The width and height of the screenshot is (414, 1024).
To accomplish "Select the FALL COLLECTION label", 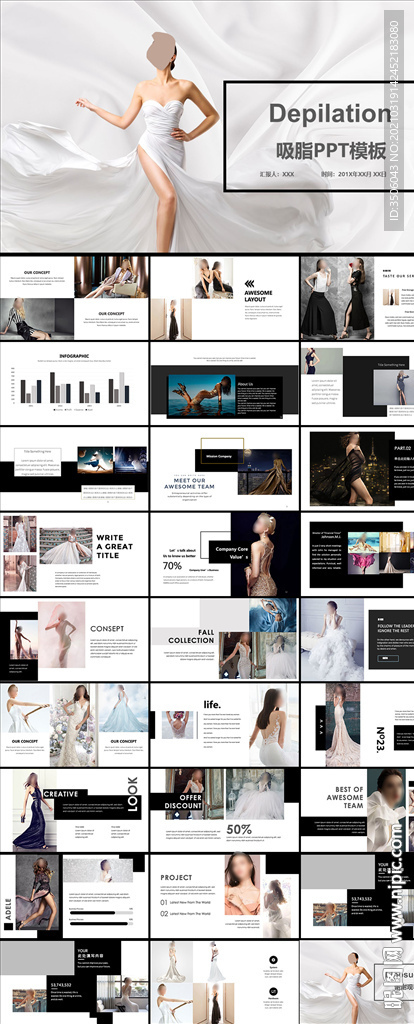I will (x=191, y=637).
